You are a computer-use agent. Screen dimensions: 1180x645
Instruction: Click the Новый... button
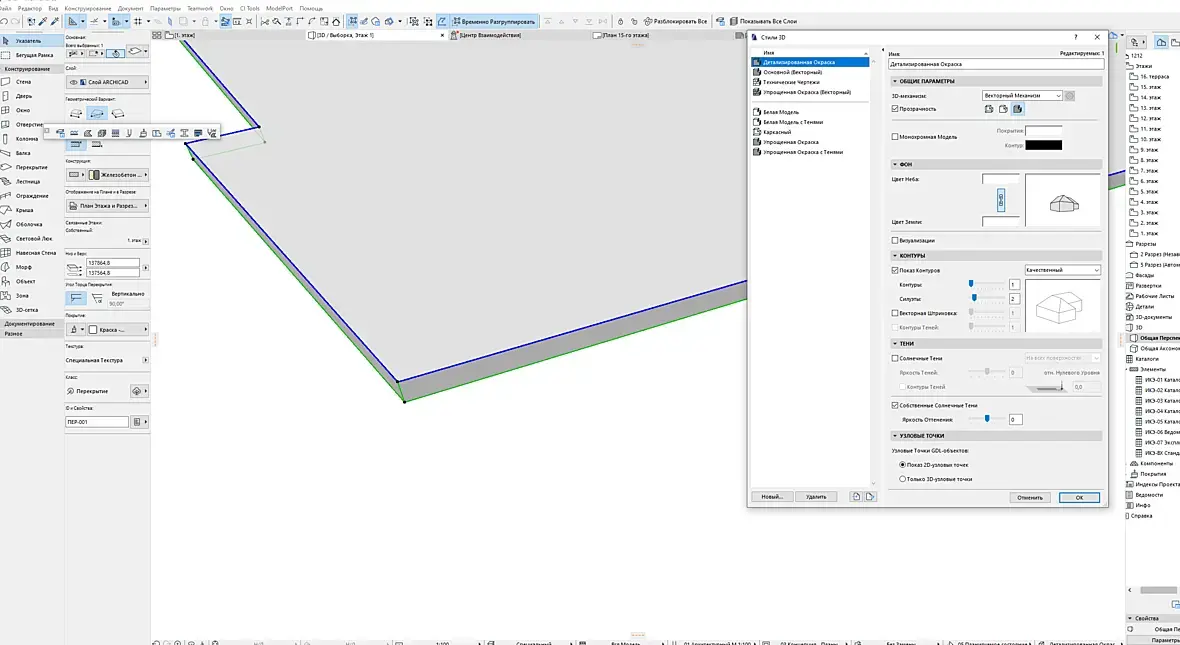pos(772,497)
